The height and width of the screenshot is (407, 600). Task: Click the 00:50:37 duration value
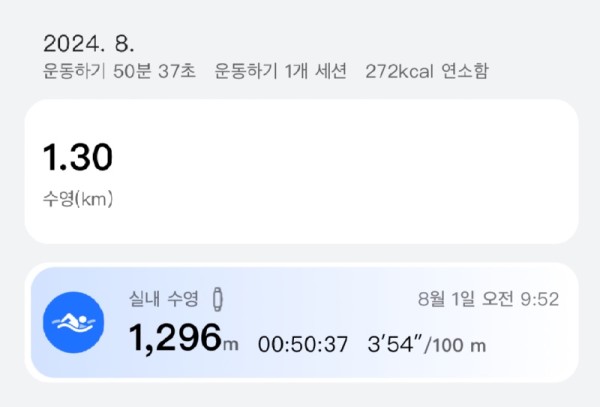(303, 344)
